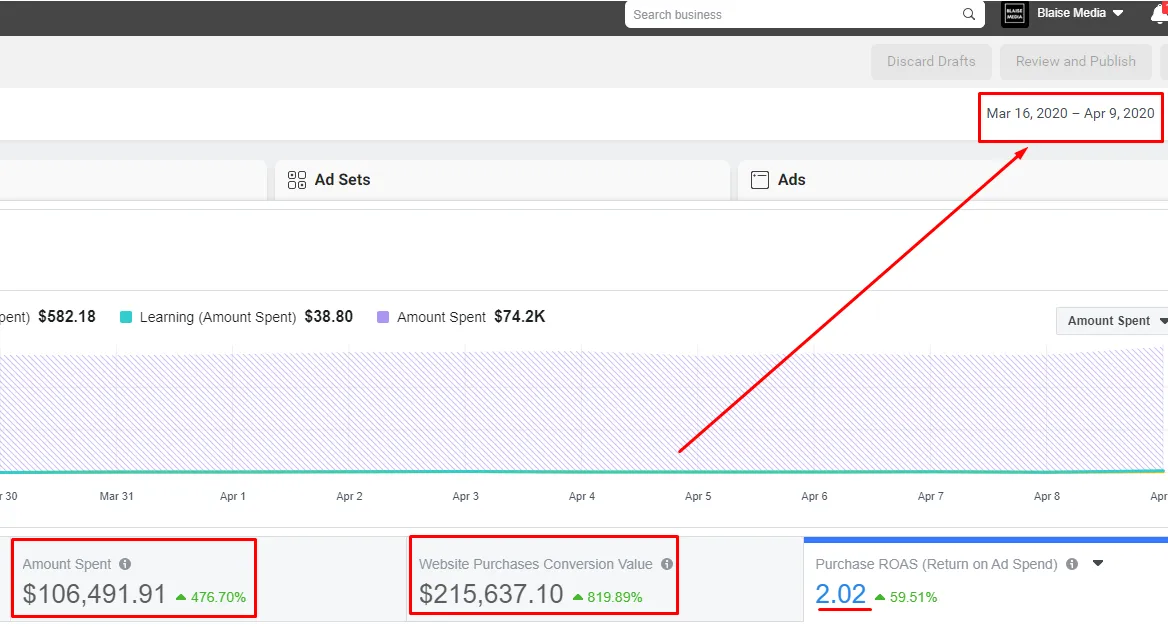Click the Ads panel icon

point(760,180)
